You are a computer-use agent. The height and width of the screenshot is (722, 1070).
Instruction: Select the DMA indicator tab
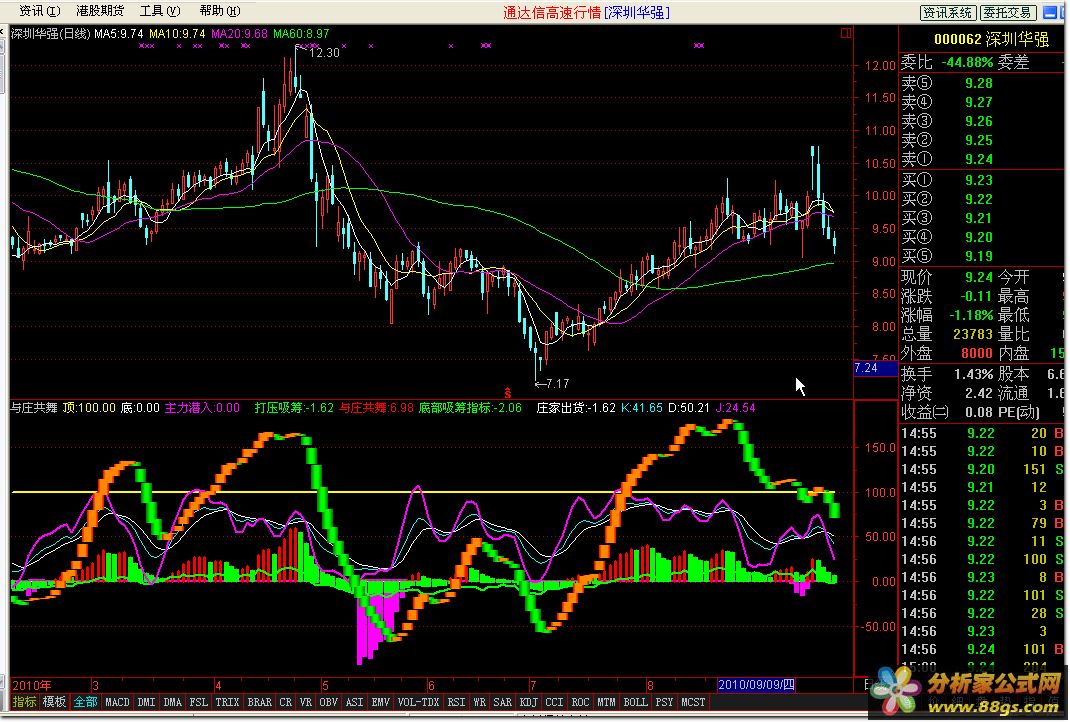tap(173, 702)
